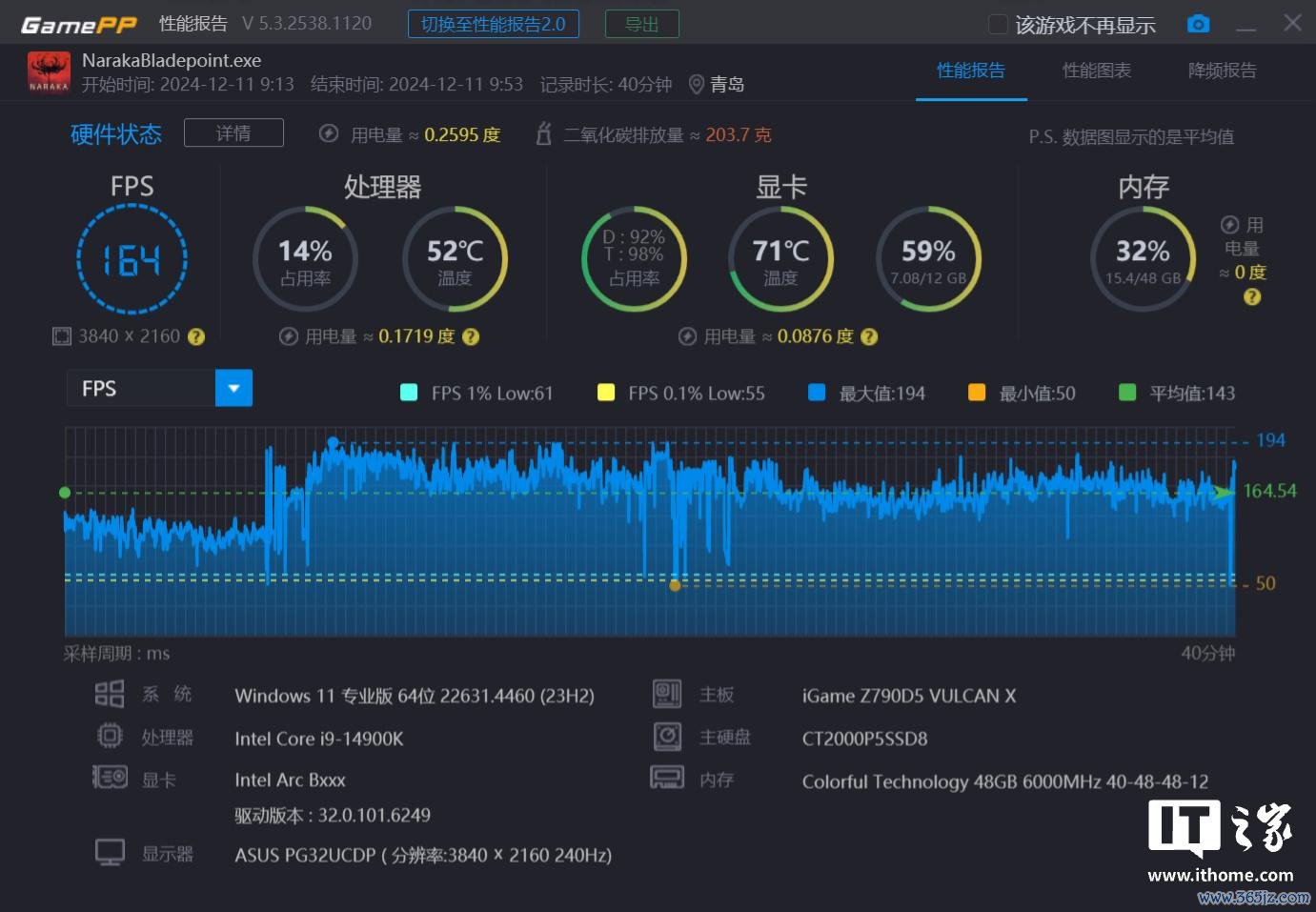Click the iGame Z790D5 VULCAN X text
The width and height of the screenshot is (1316, 912).
[x=909, y=696]
